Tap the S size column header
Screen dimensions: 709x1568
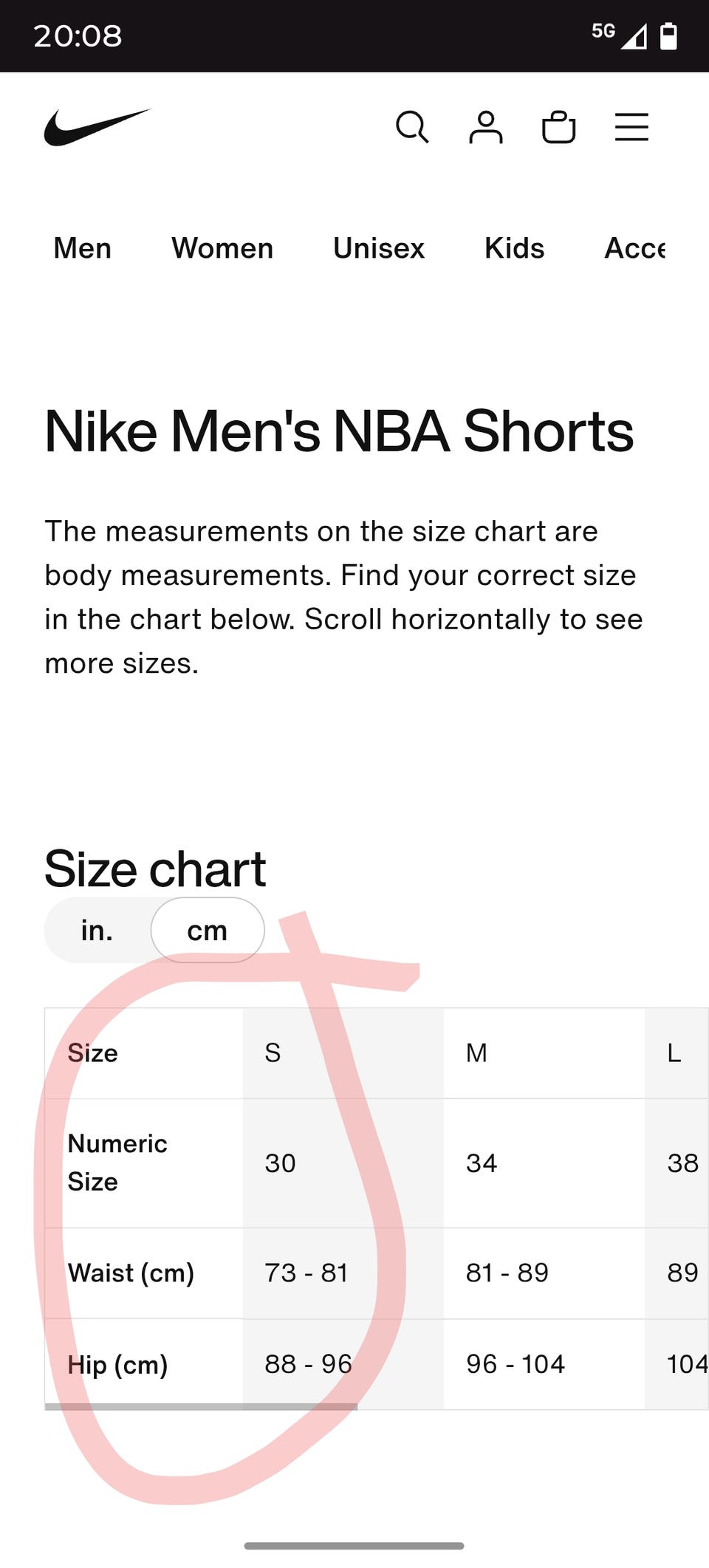click(x=273, y=1052)
